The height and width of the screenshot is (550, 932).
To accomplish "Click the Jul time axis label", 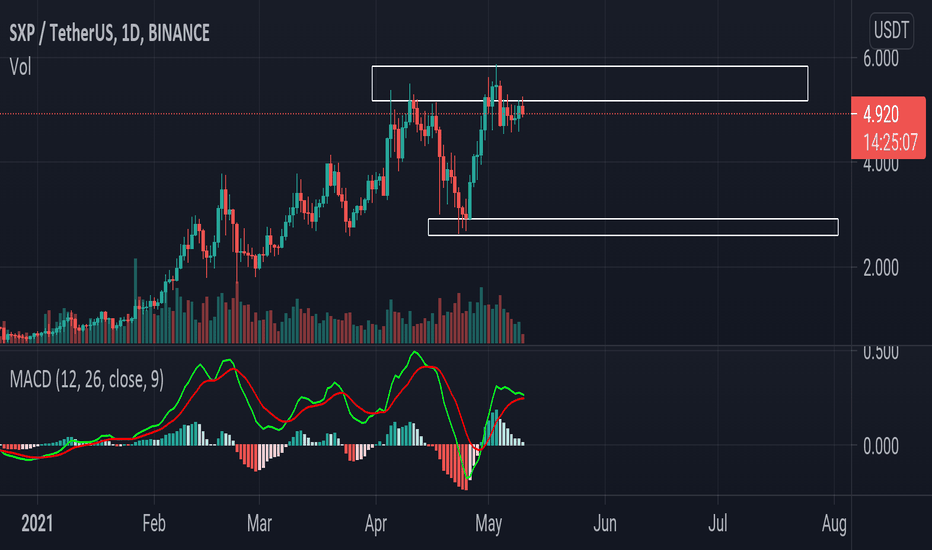I will click(717, 524).
